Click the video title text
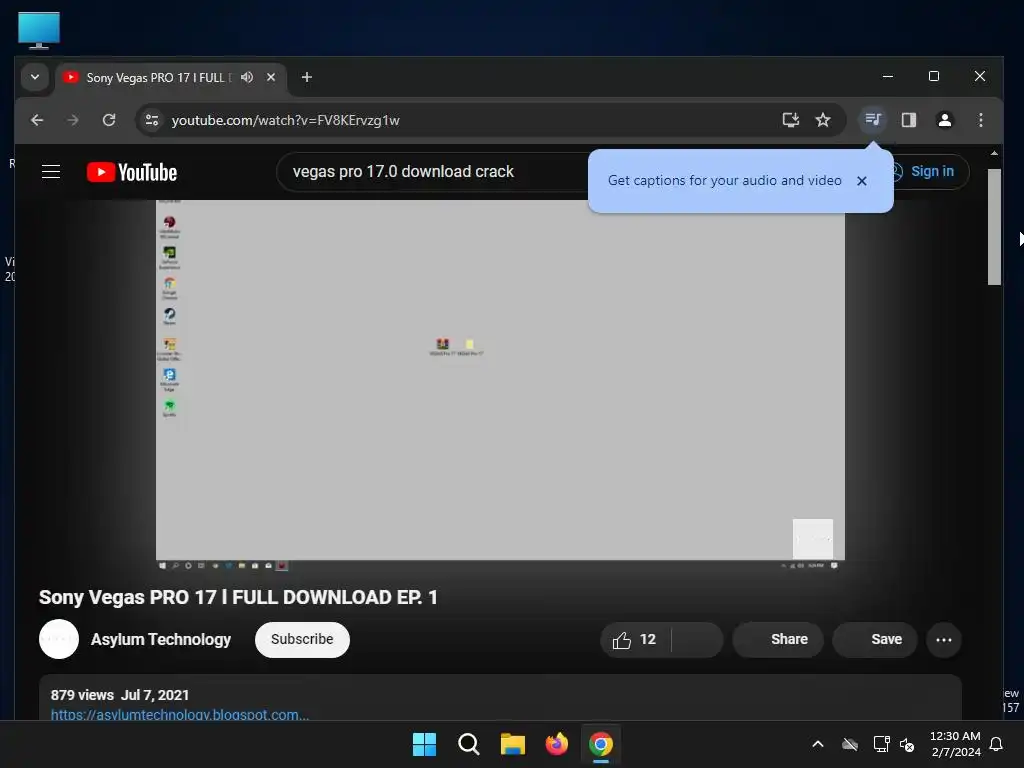This screenshot has height=768, width=1024. 238,598
